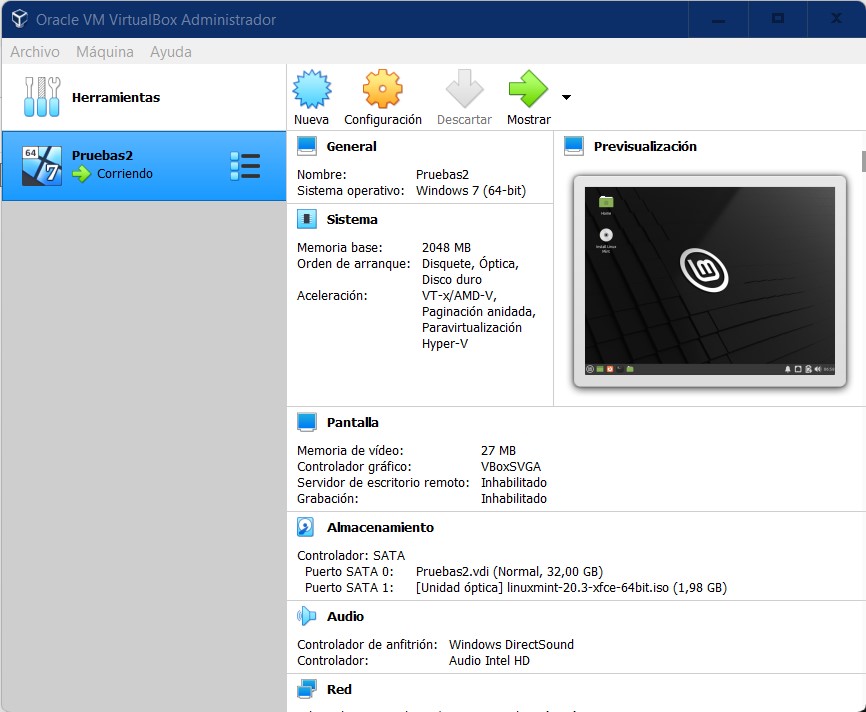Click the Previsualización section header
Screen dimensions: 866x712
tap(645, 146)
